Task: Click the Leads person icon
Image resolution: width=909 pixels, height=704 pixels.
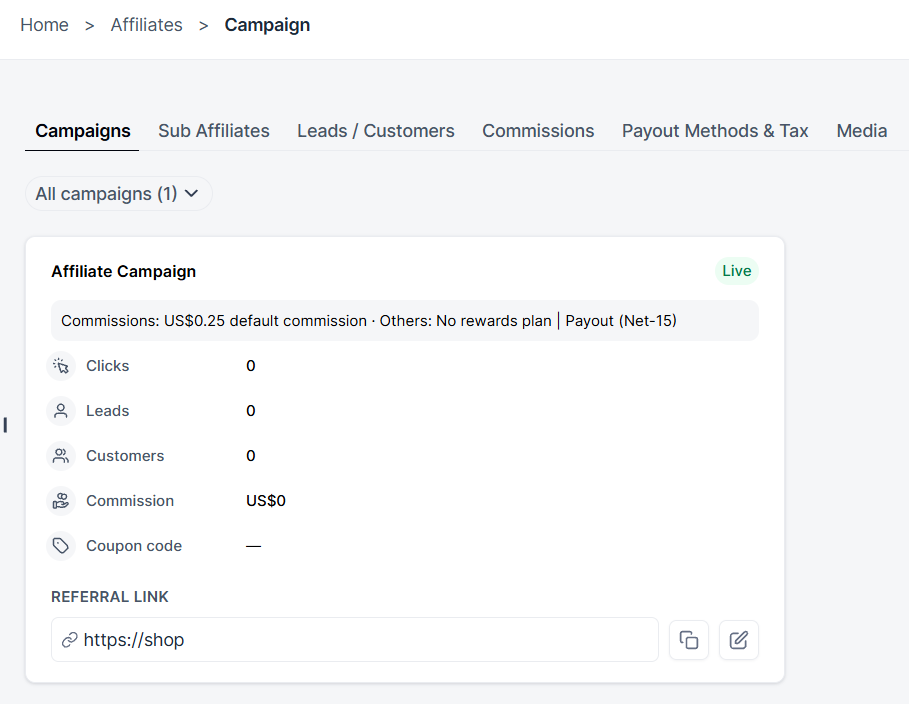Action: click(x=61, y=411)
